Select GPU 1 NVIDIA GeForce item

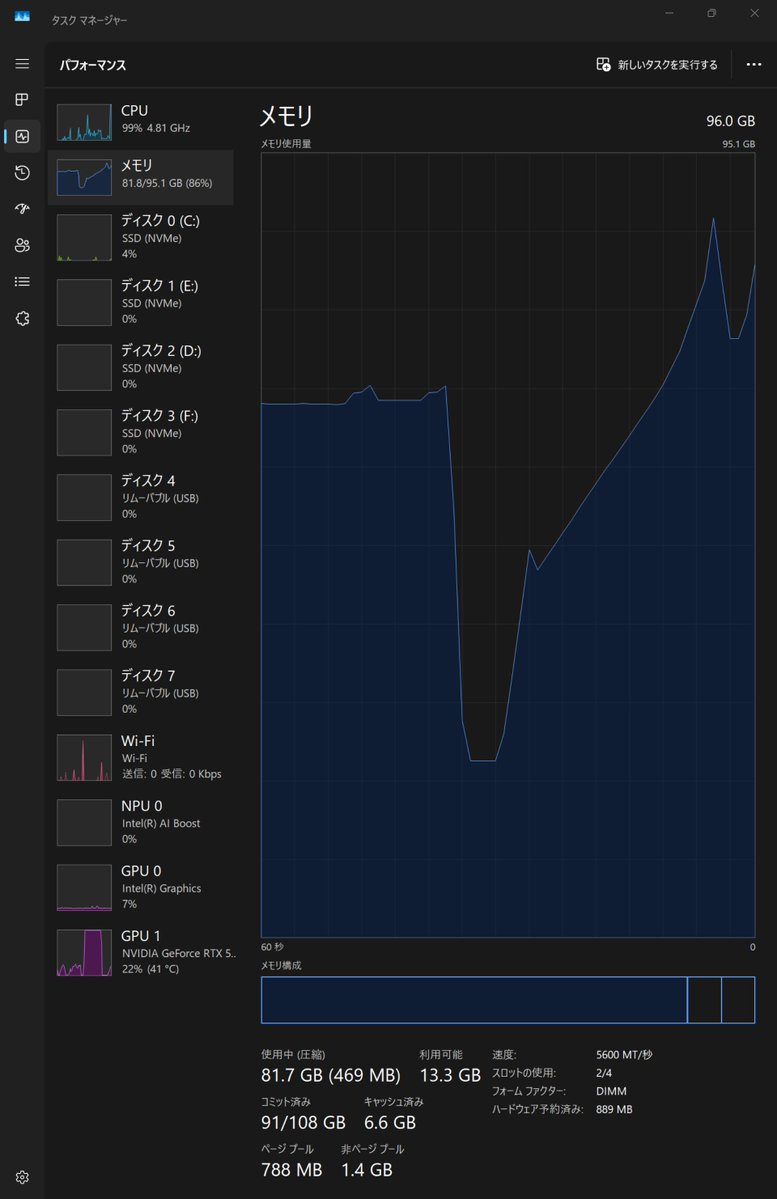141,953
